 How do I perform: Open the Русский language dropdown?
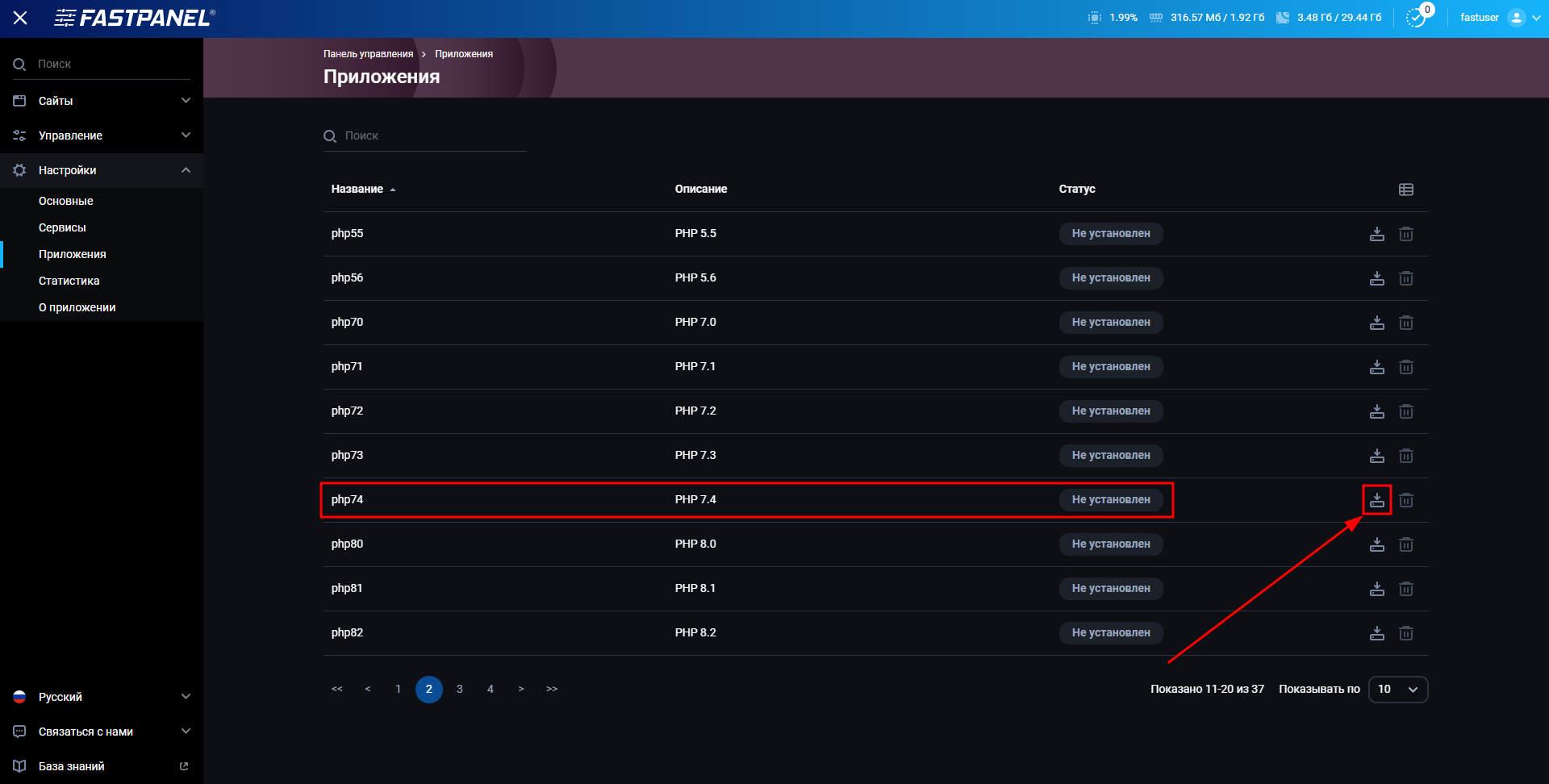point(101,696)
